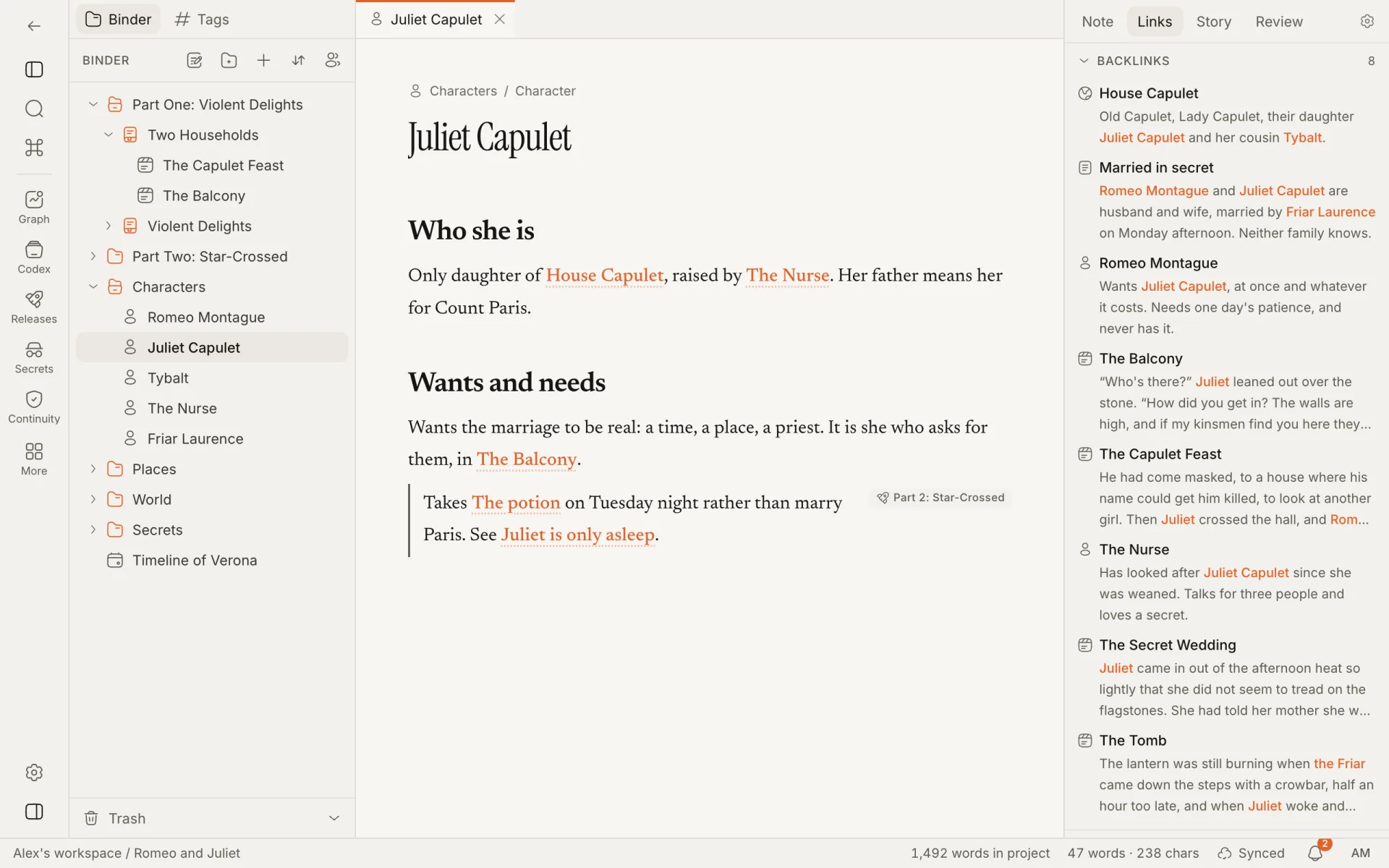
Task: Click the Part 2: Star-Crossed release tag
Action: click(940, 498)
